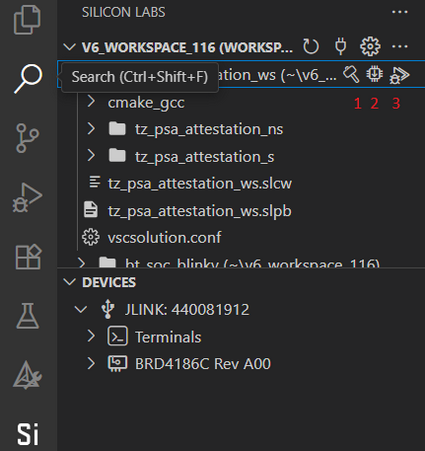The width and height of the screenshot is (425, 451).
Task: Expand the Terminals node
Action: pos(91,336)
